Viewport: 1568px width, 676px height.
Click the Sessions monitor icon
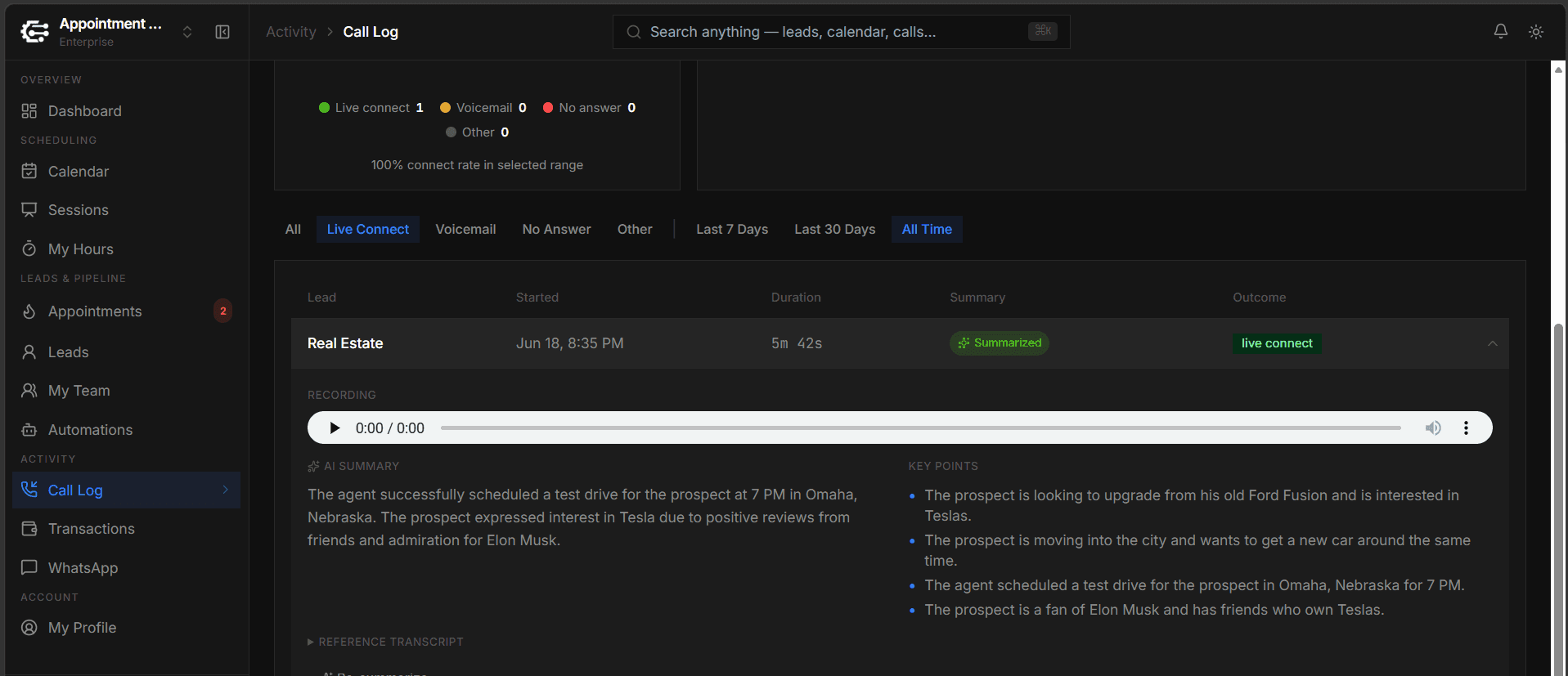(x=29, y=210)
